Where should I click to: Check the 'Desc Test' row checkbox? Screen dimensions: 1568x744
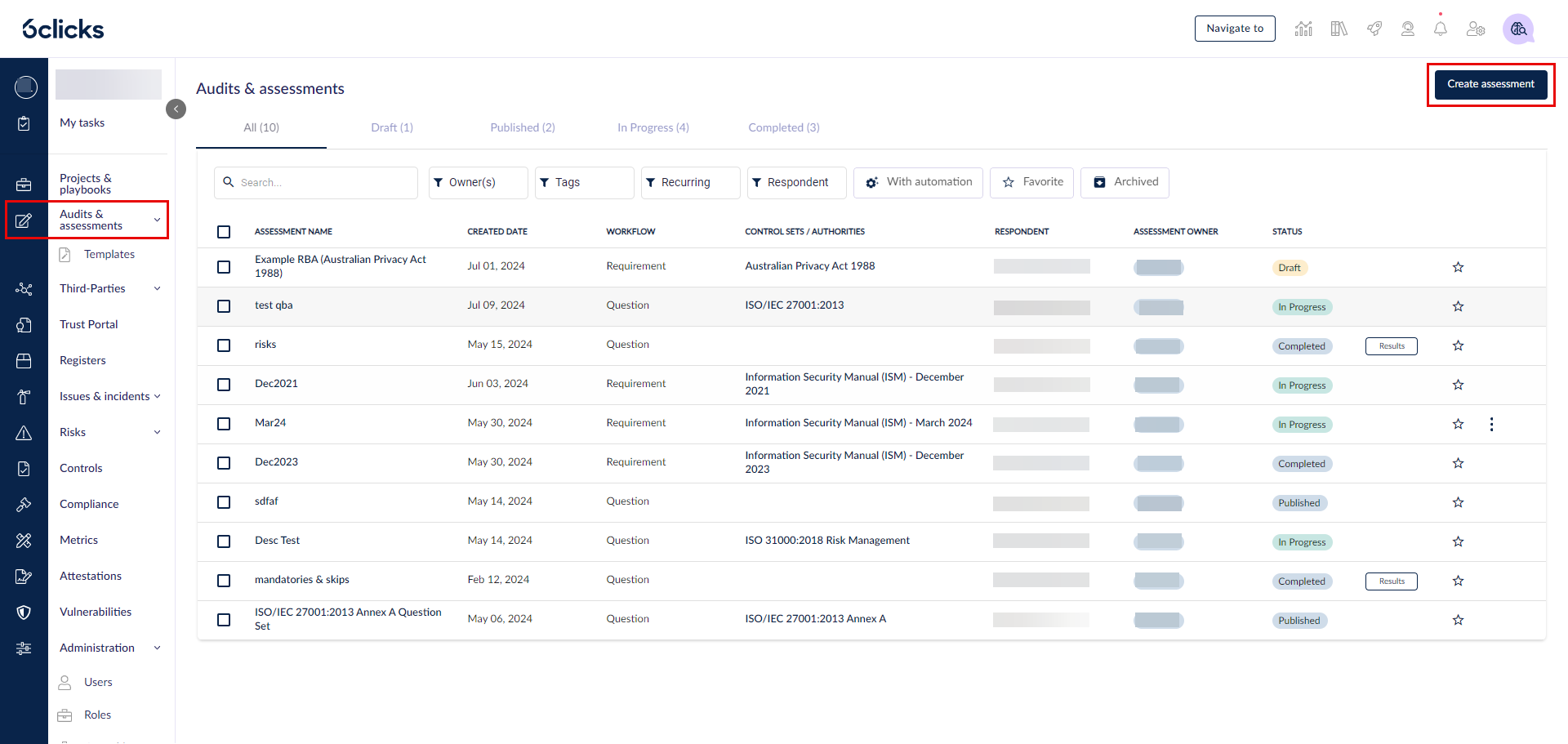point(224,541)
